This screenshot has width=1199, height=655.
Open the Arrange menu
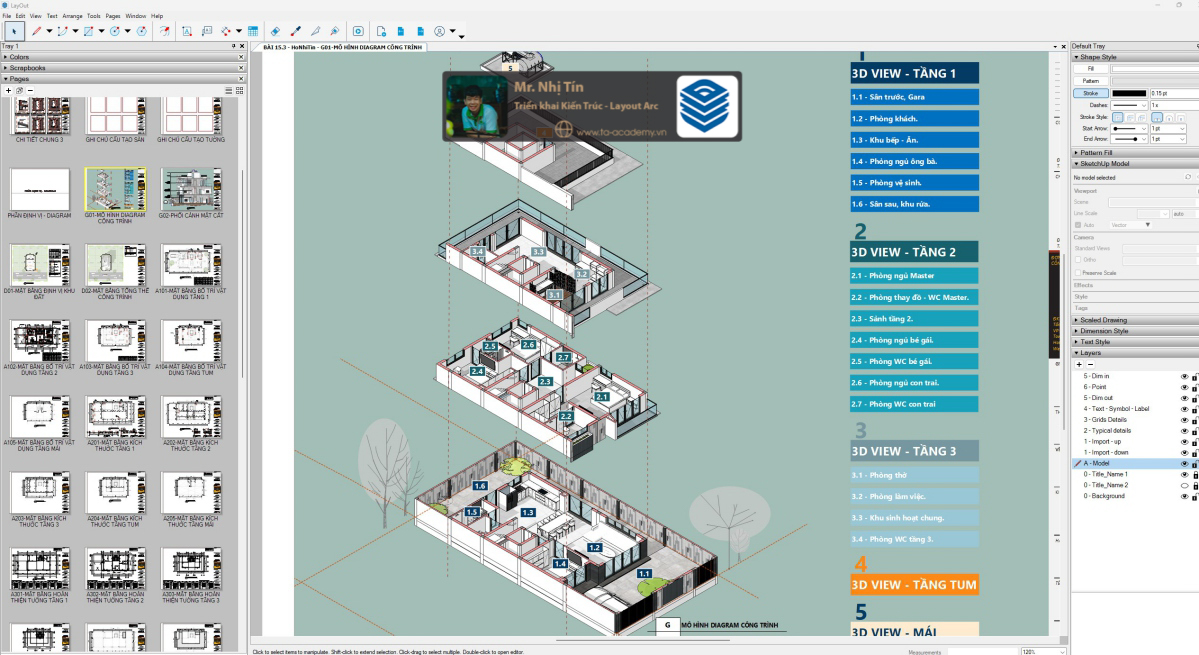tap(72, 16)
